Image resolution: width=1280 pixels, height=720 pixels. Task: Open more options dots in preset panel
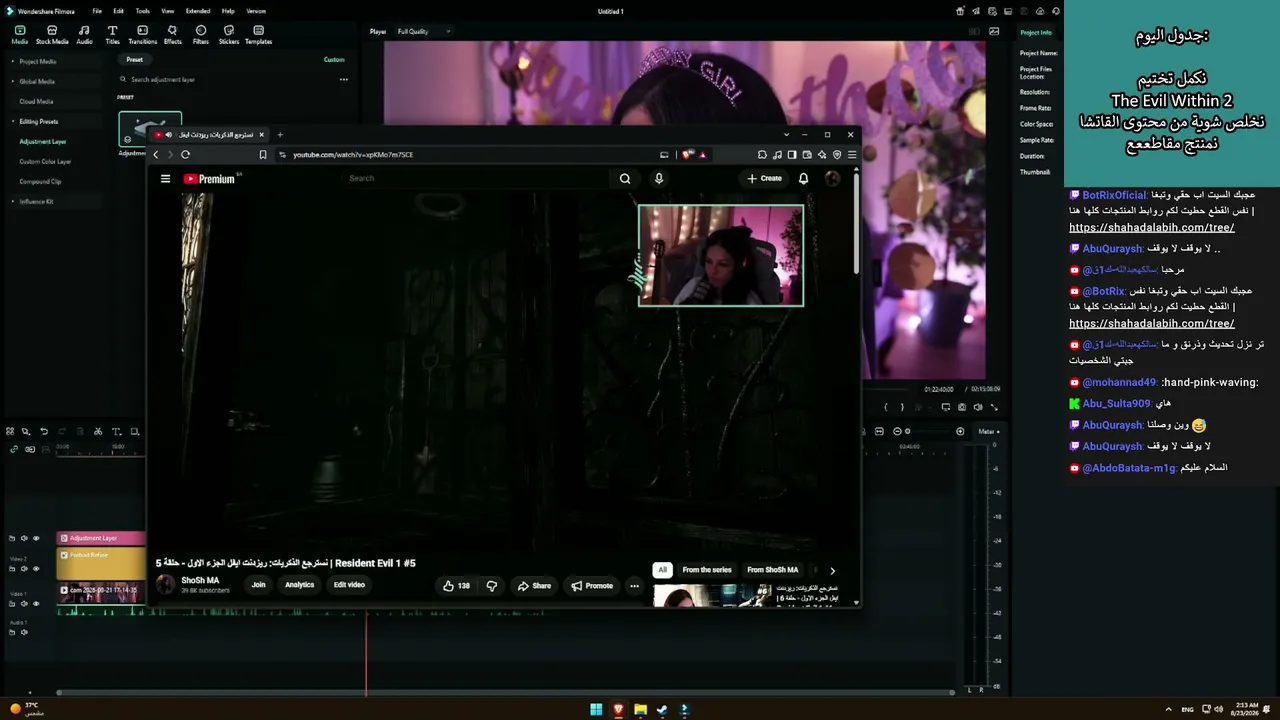(343, 79)
